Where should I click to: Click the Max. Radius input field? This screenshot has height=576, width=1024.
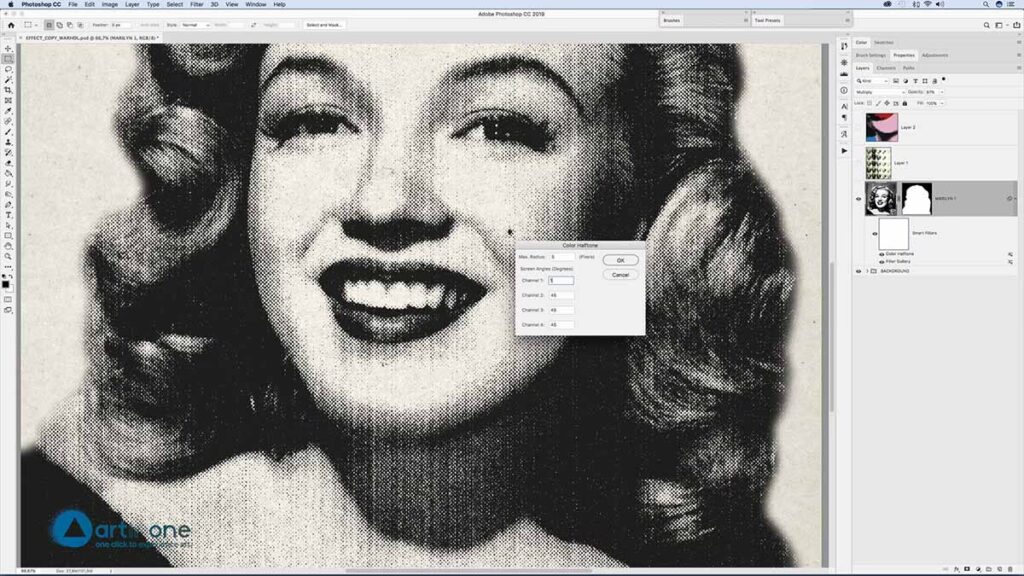click(562, 257)
